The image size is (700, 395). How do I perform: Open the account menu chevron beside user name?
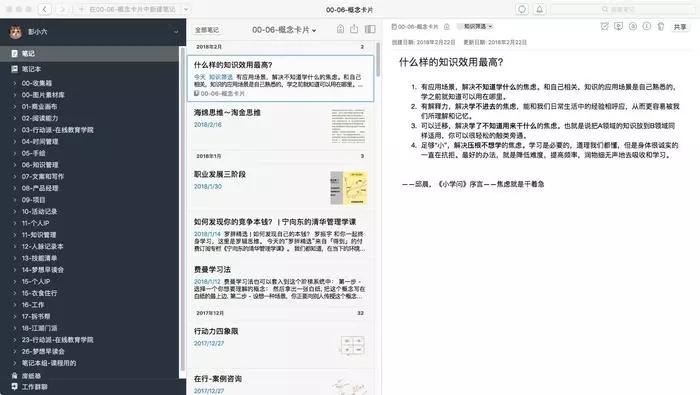[176, 32]
